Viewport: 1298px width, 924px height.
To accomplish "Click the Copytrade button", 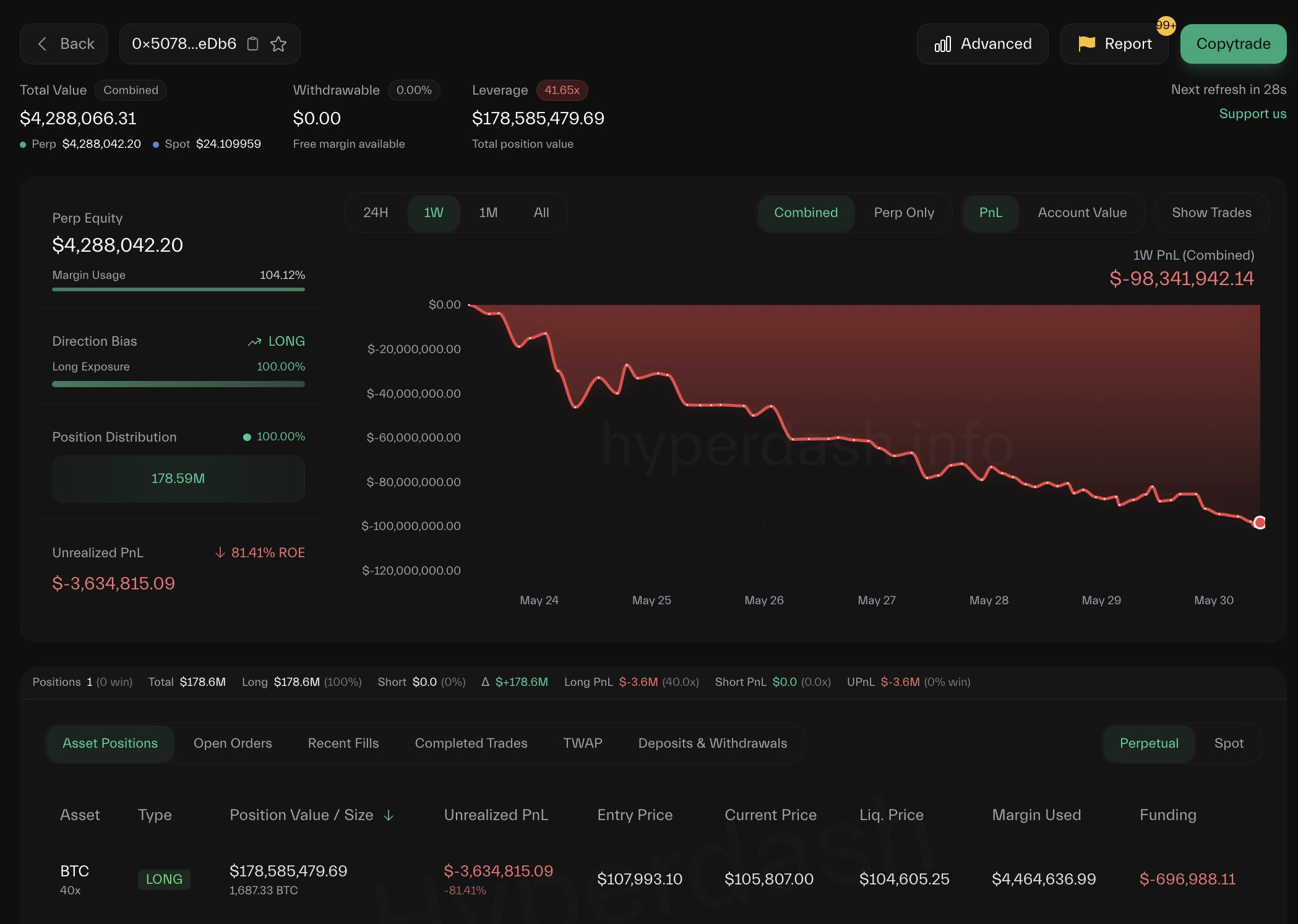I will [1232, 44].
